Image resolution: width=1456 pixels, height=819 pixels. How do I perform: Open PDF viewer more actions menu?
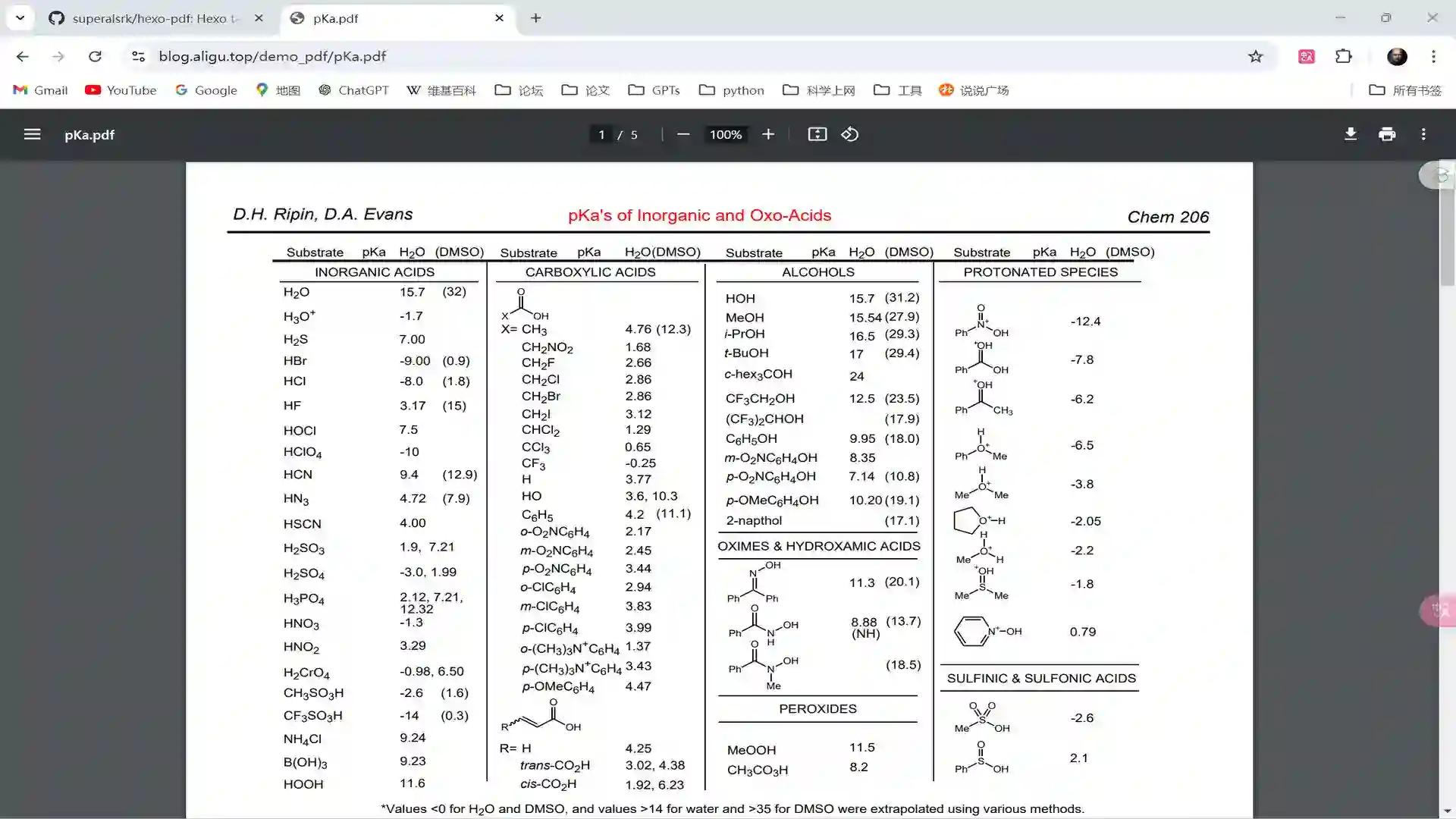click(1423, 134)
